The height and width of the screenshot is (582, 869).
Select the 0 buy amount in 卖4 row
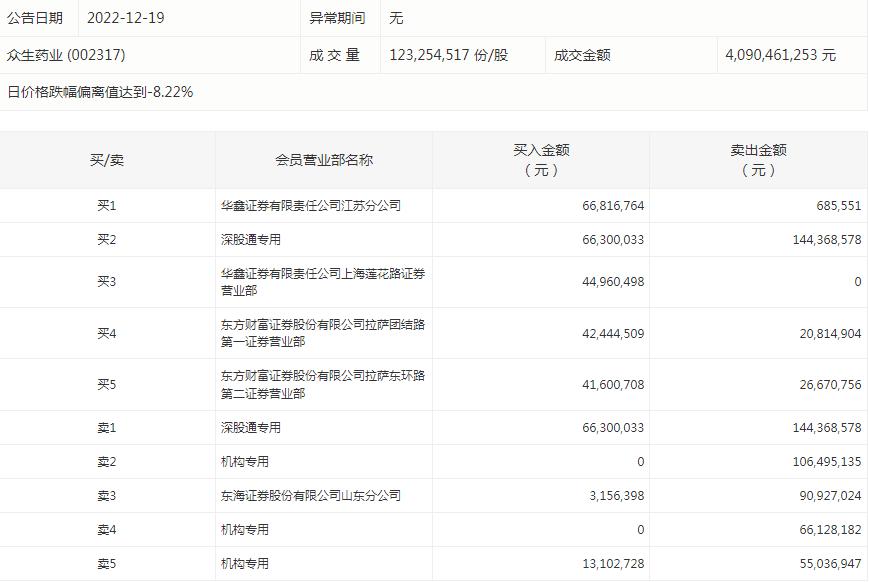coord(641,529)
